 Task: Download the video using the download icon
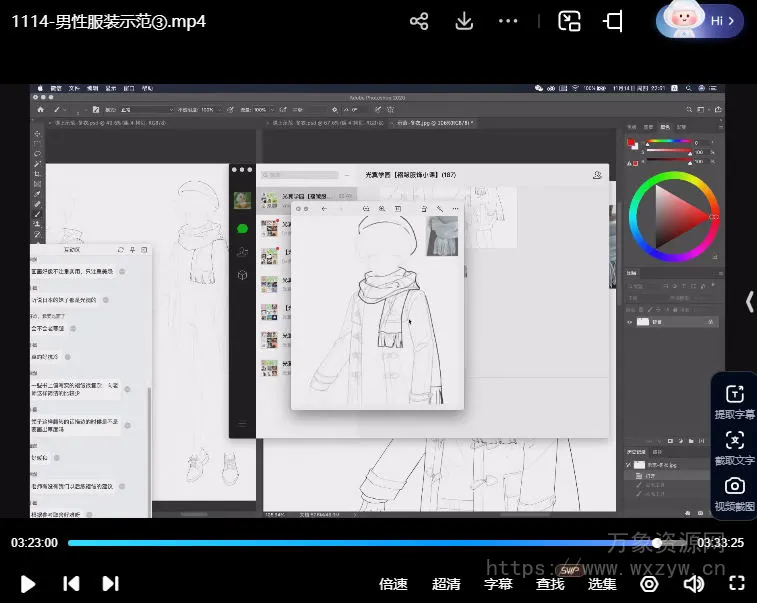[x=464, y=21]
